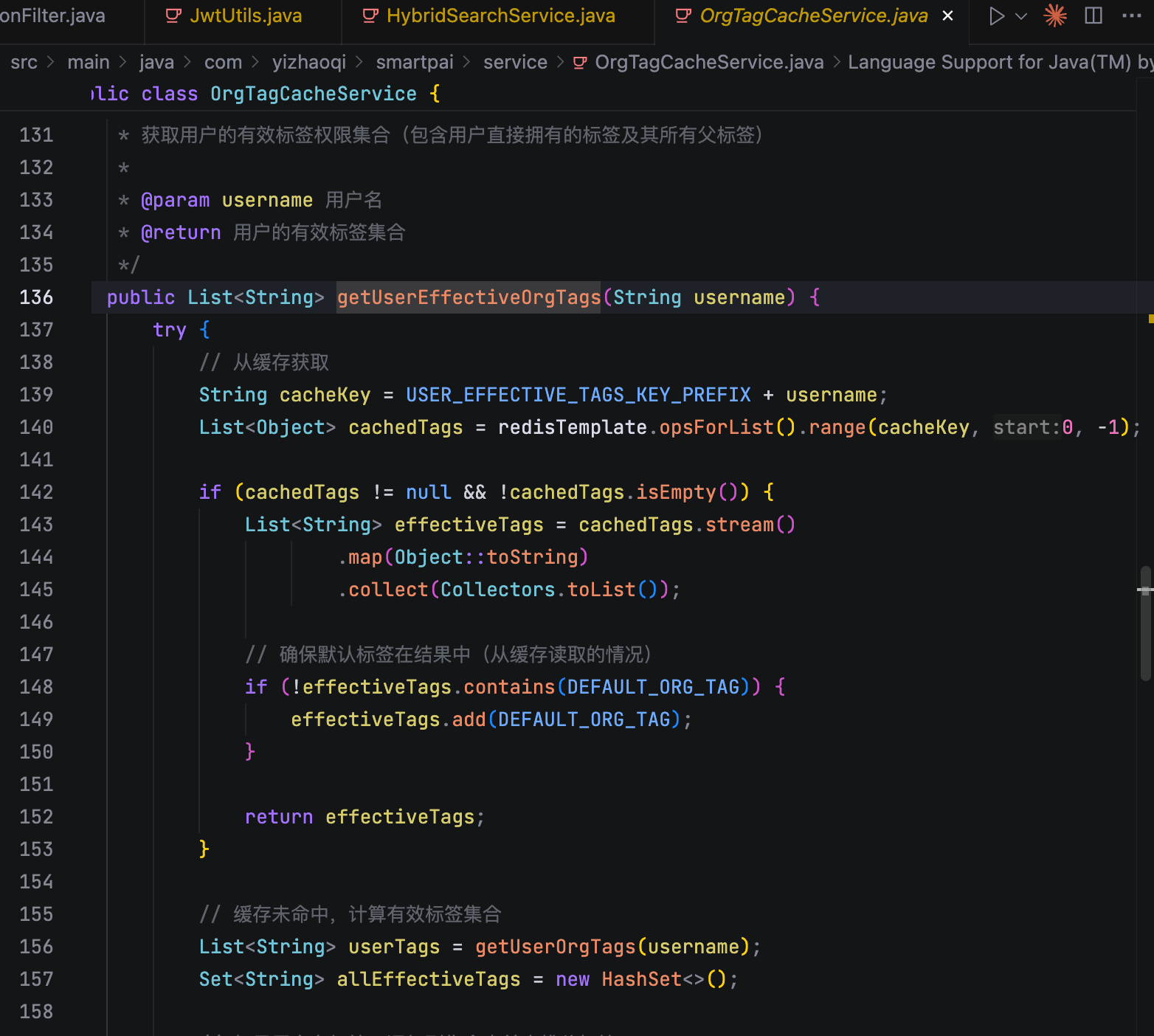Click USER_EFFECTIVE_TAGS_KEY_PREFIX constant
The width and height of the screenshot is (1154, 1036).
click(x=578, y=395)
